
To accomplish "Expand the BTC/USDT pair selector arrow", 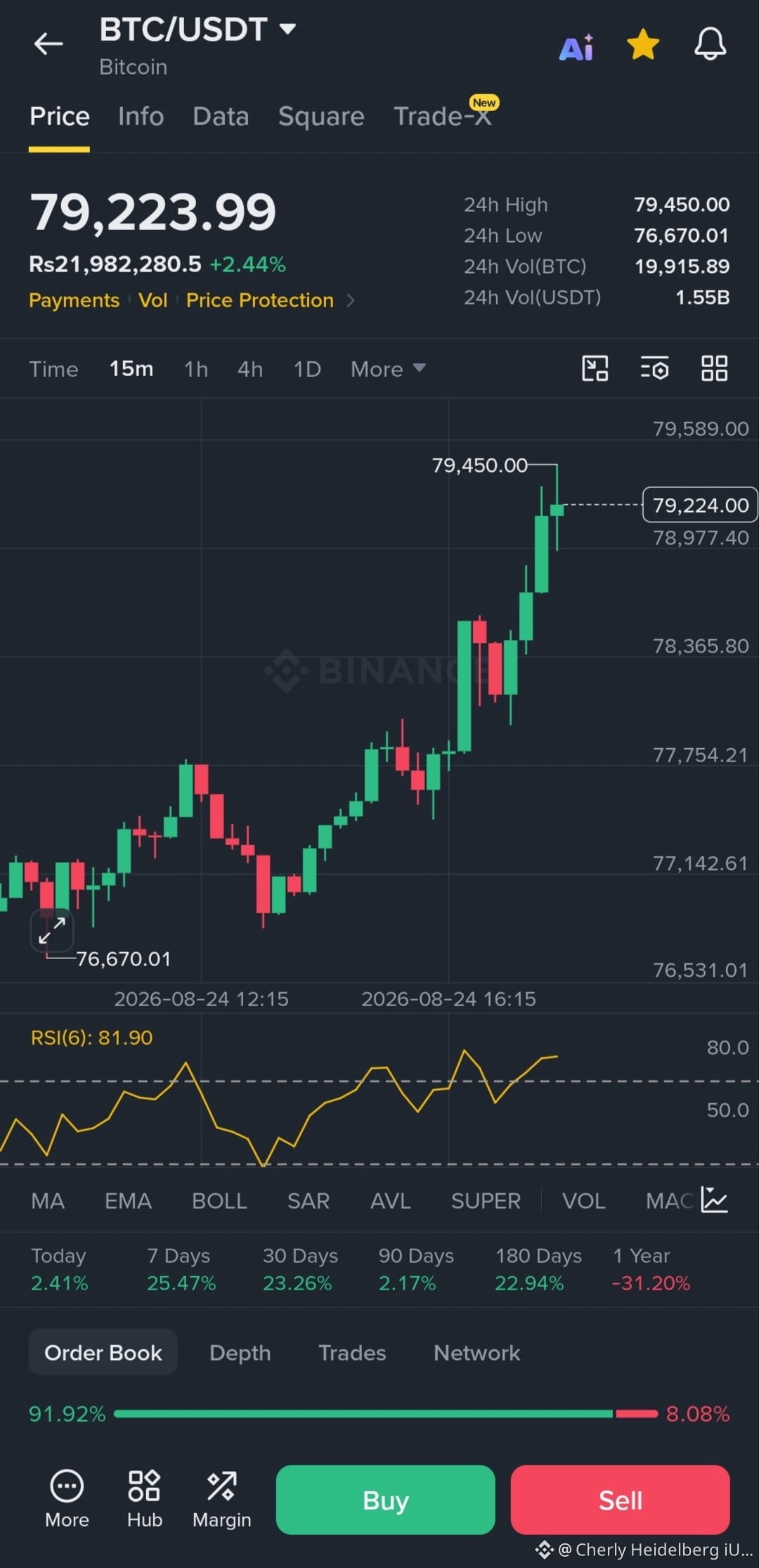I will (287, 29).
